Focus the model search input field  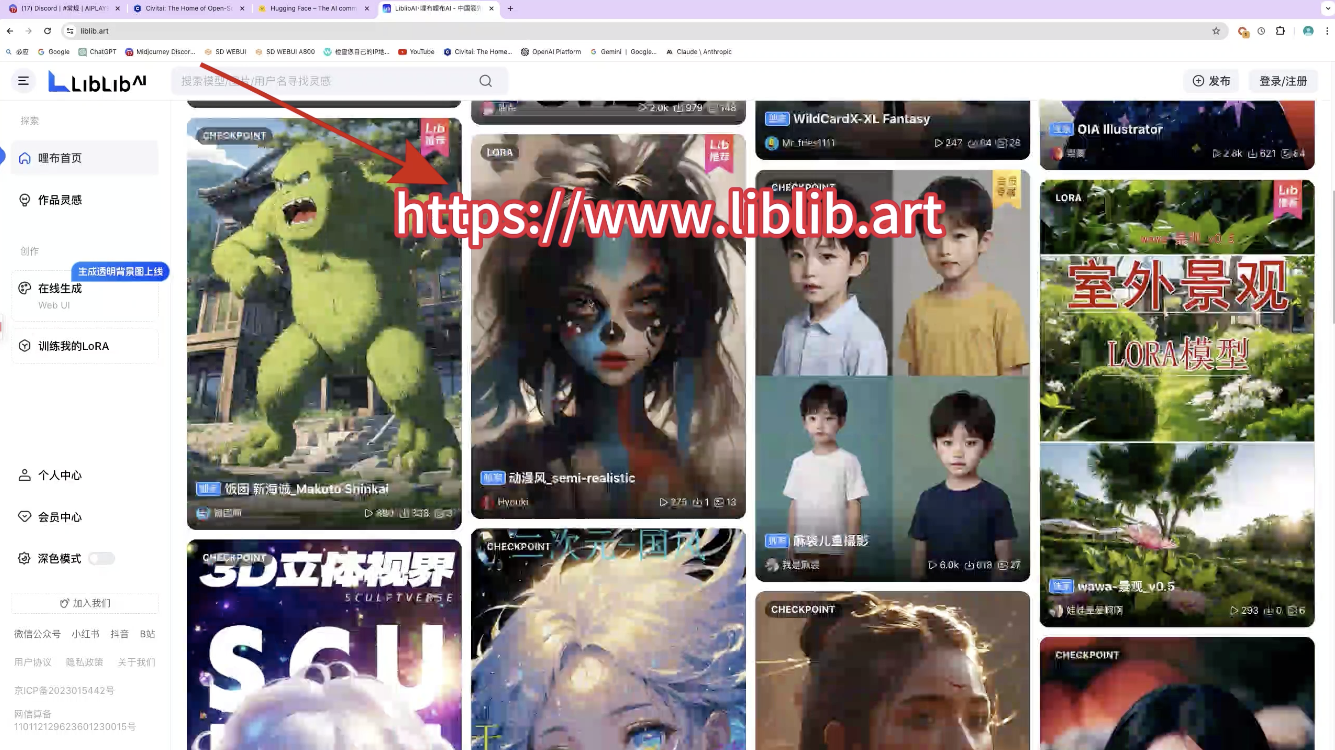coord(340,81)
